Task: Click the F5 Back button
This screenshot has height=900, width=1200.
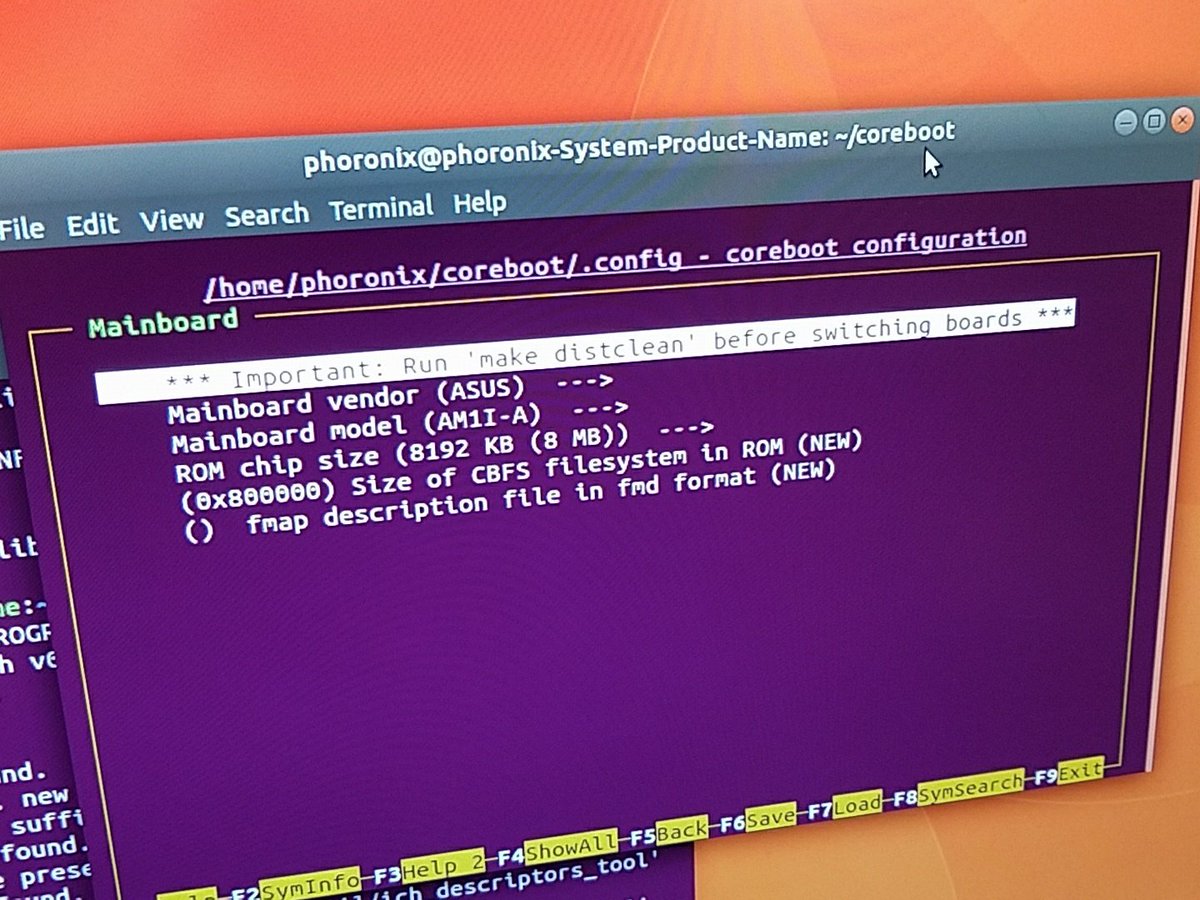Action: (670, 831)
